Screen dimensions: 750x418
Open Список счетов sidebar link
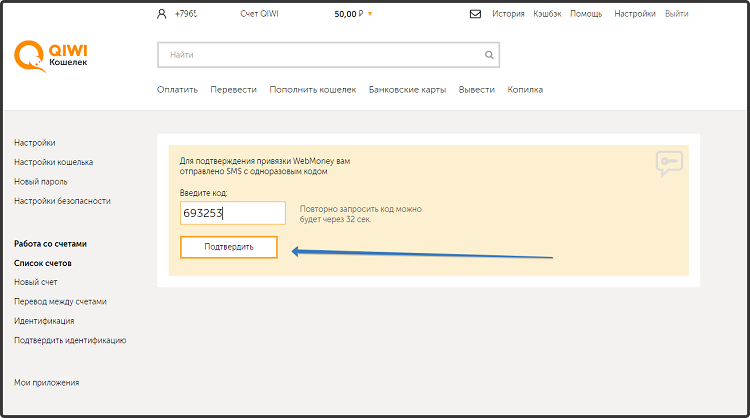(43, 263)
